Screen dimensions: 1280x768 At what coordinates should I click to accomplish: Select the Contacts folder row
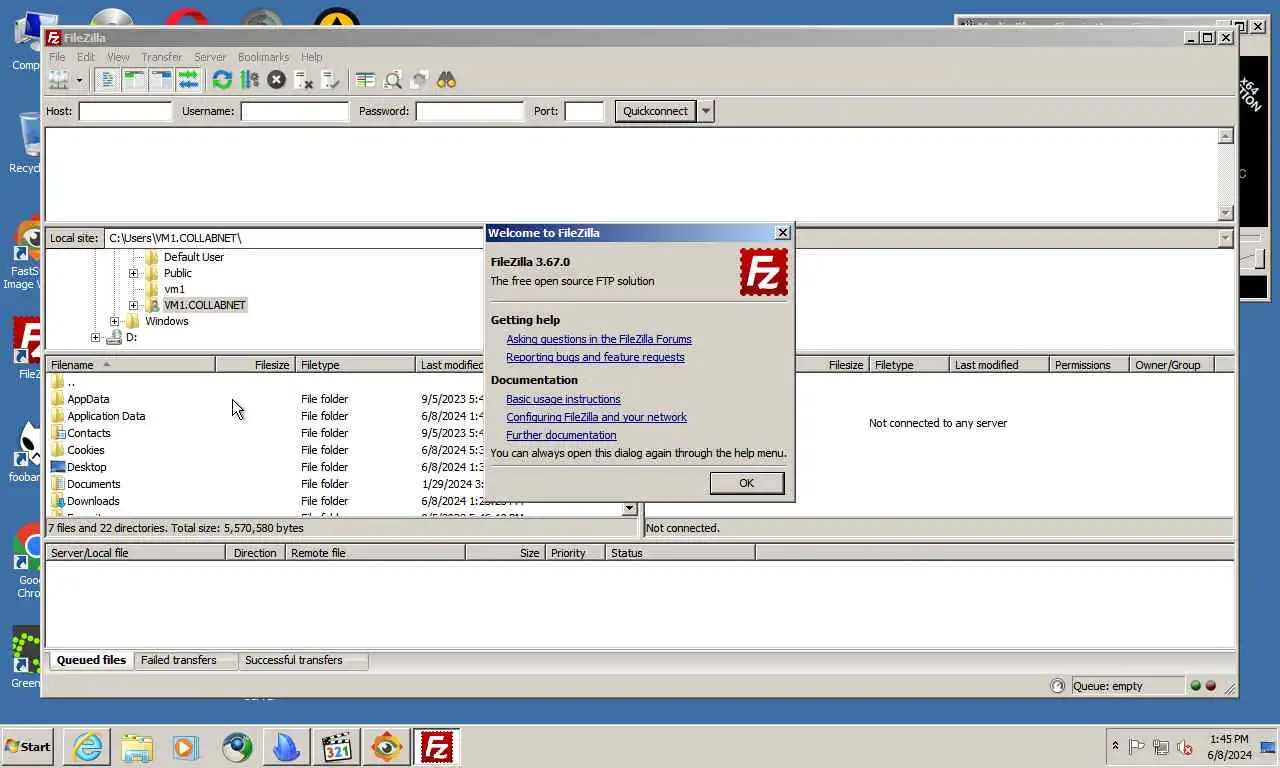(x=265, y=433)
